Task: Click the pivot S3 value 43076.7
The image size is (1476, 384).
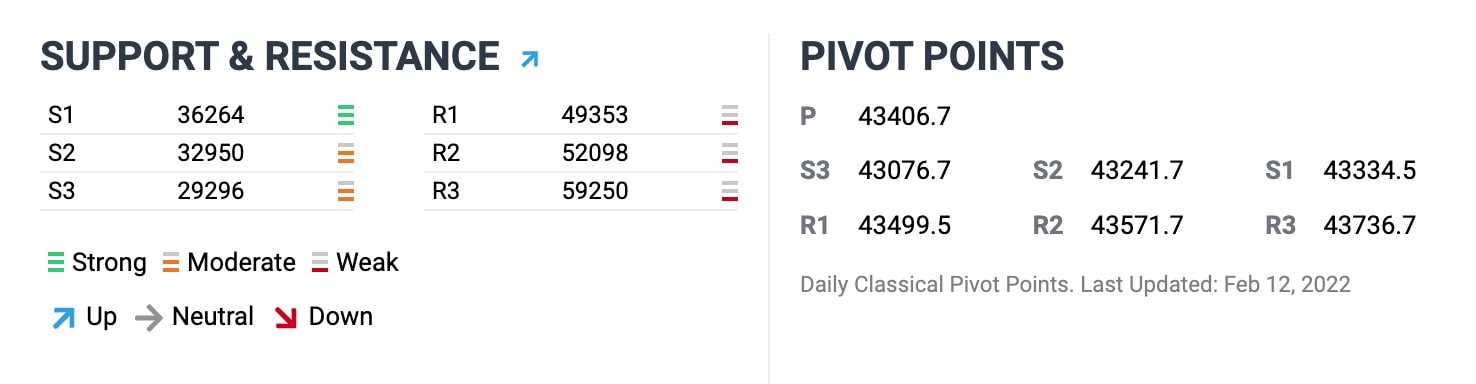Action: click(x=905, y=171)
